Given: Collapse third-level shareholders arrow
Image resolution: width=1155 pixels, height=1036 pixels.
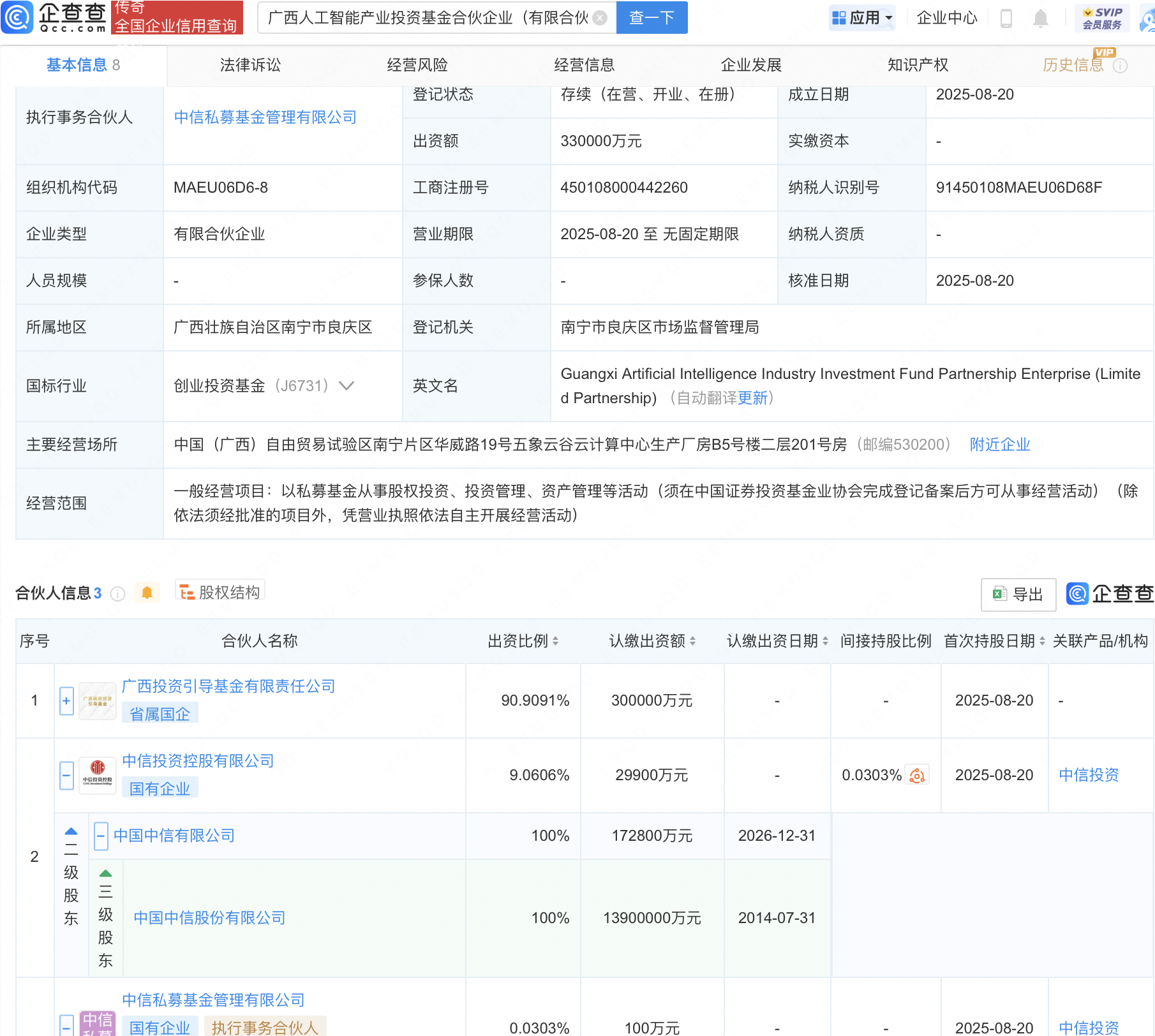Looking at the screenshot, I should pos(106,873).
